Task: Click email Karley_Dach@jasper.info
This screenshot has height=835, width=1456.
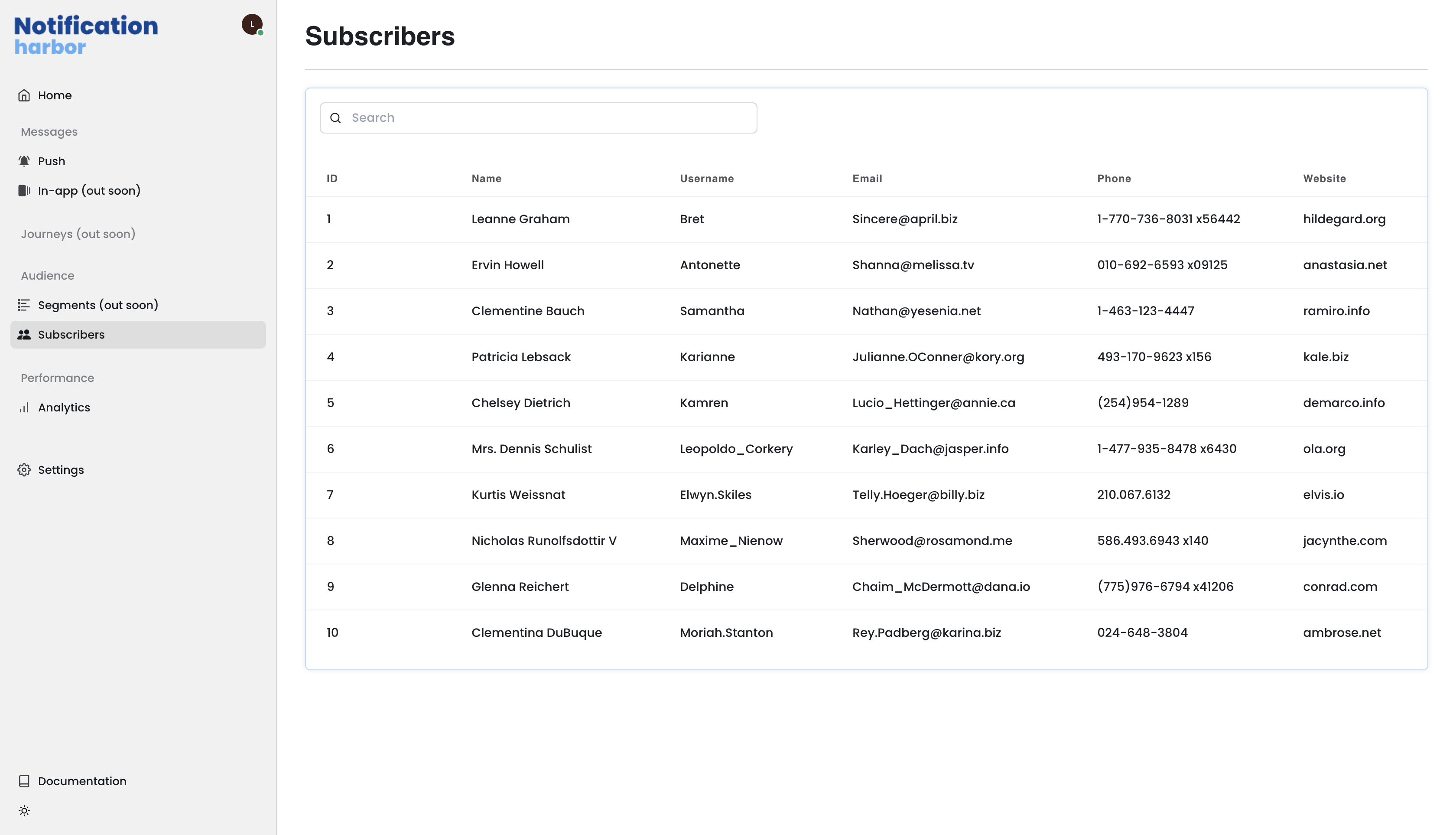Action: pyautogui.click(x=930, y=448)
